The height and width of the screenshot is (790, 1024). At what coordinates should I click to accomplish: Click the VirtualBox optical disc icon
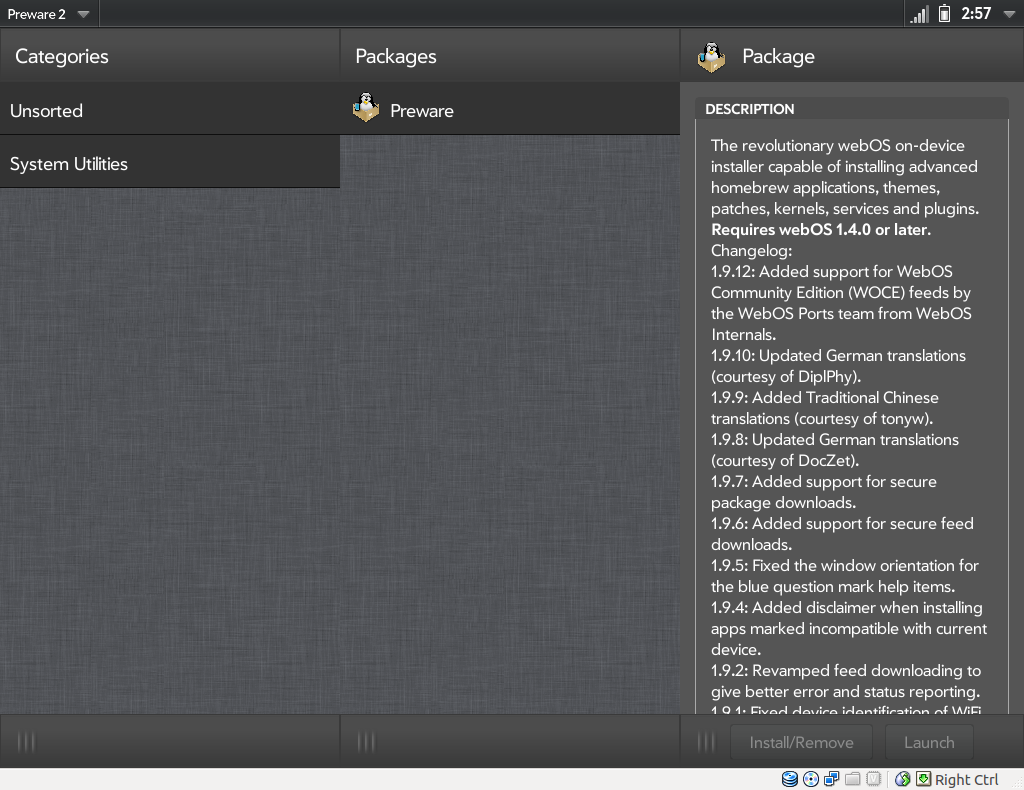point(811,779)
